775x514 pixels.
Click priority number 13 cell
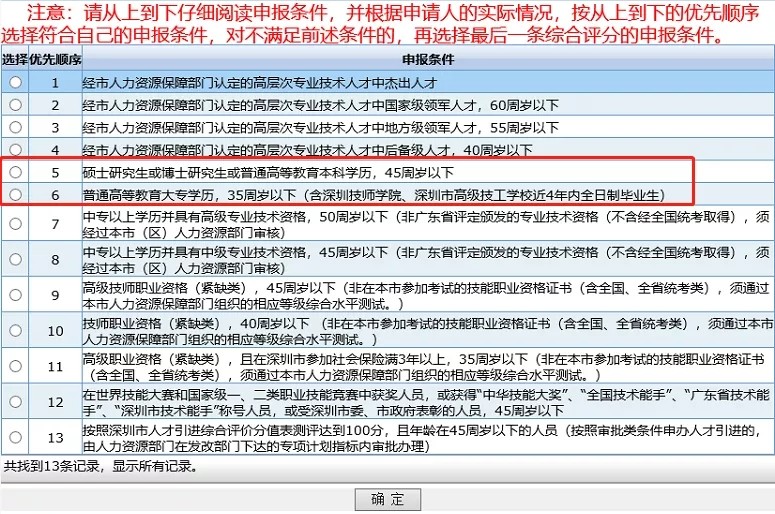[x=55, y=437]
